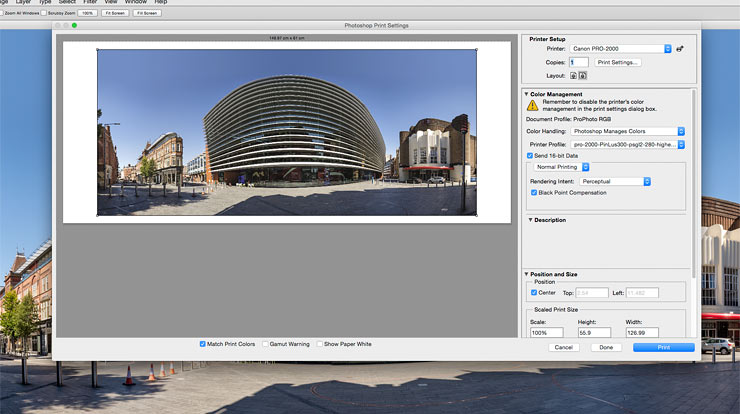Click the Copies input field
The width and height of the screenshot is (740, 414).
579,62
